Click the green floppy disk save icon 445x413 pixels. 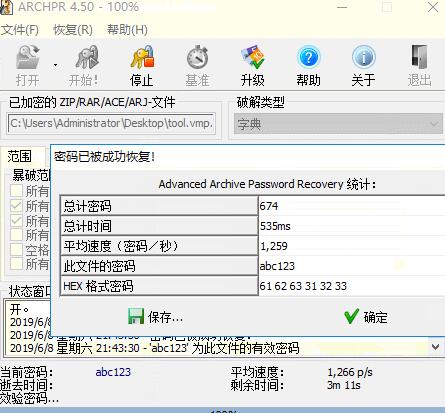tap(136, 317)
